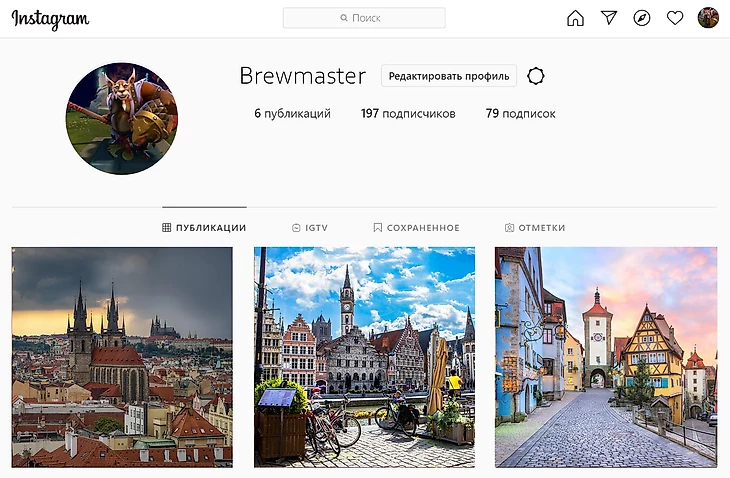730x478 pixels.
Task: Open Direct messages paper plane icon
Action: coord(608,18)
